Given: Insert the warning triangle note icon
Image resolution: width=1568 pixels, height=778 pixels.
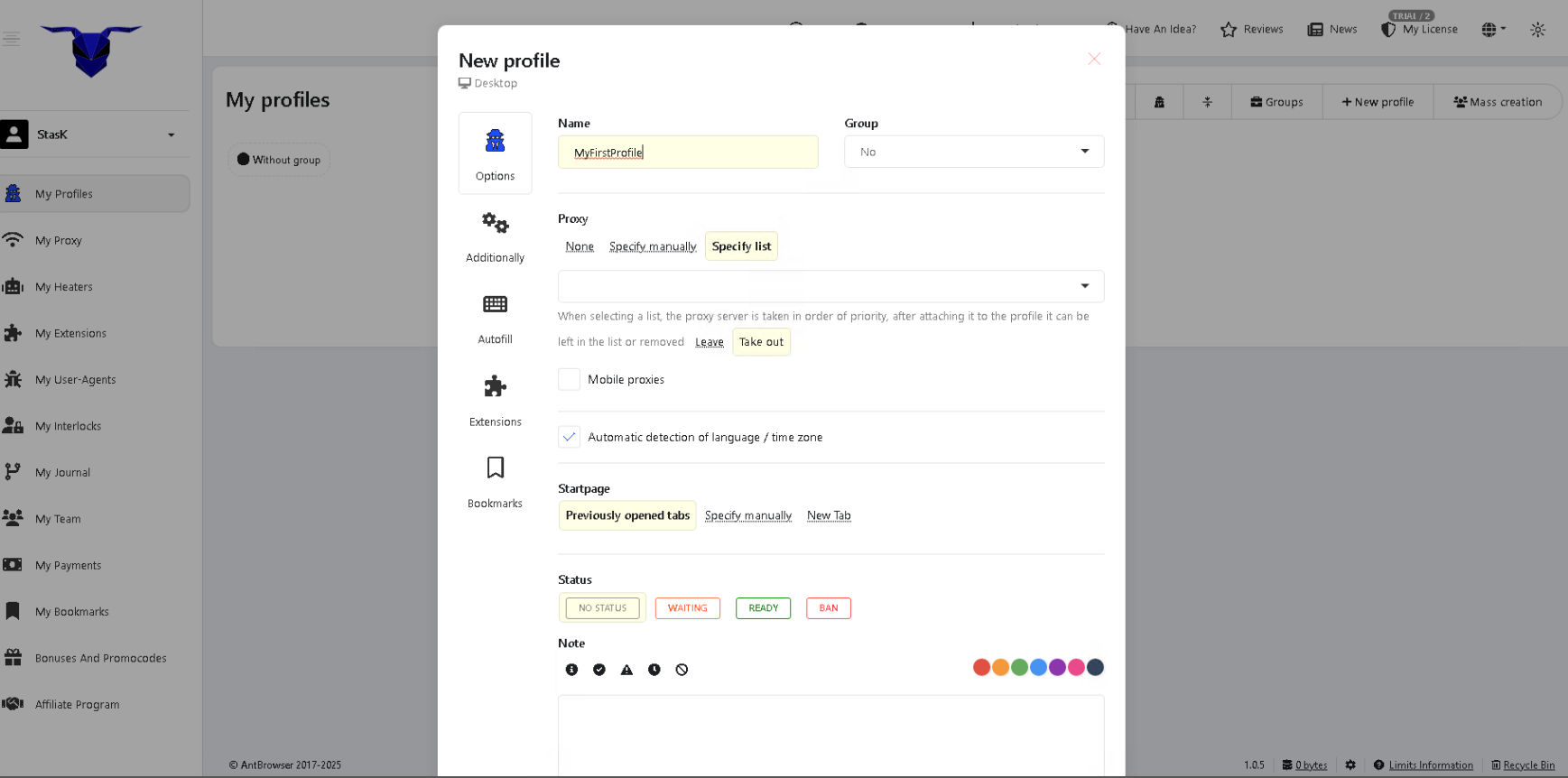Looking at the screenshot, I should point(626,670).
